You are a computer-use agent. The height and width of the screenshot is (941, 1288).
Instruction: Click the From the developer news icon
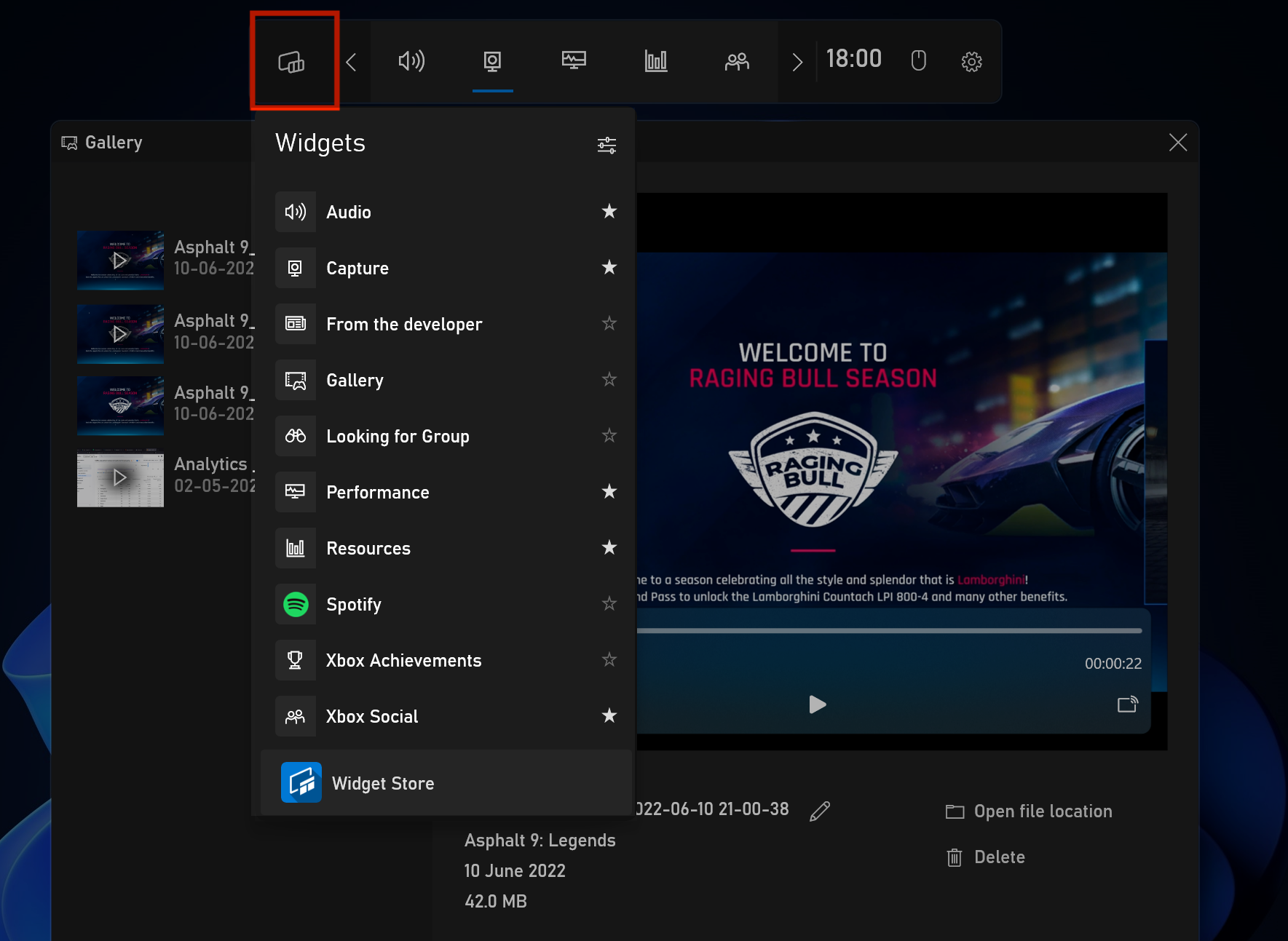(x=296, y=324)
